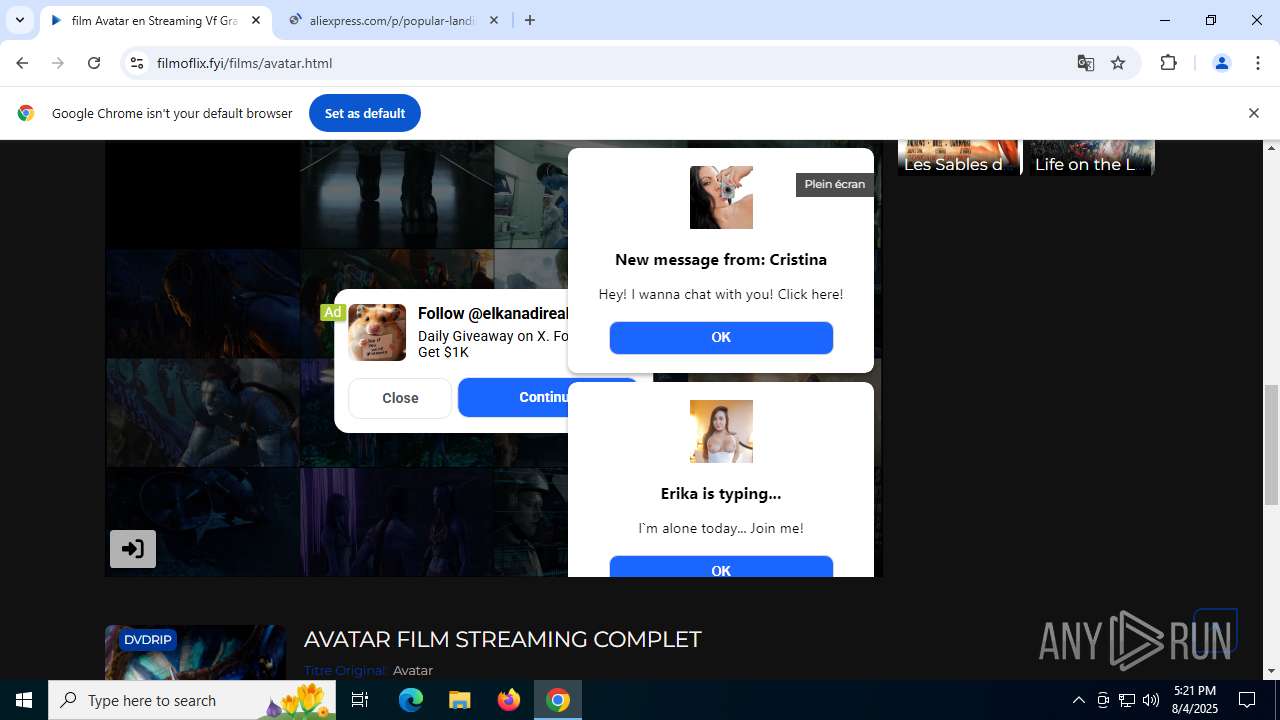Screen dimensions: 1280x720
Task: Open Chrome three-dot menu
Action: (x=1258, y=63)
